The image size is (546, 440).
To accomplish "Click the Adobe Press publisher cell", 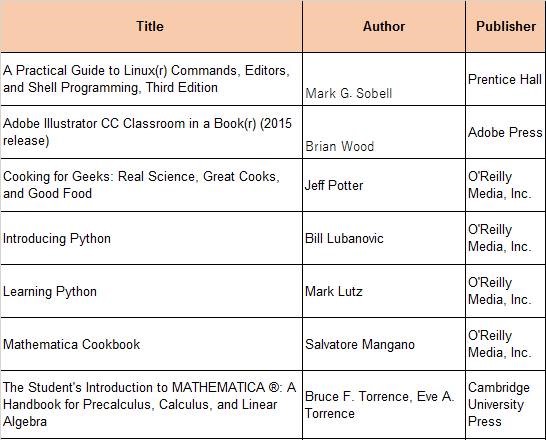I will pyautogui.click(x=506, y=132).
